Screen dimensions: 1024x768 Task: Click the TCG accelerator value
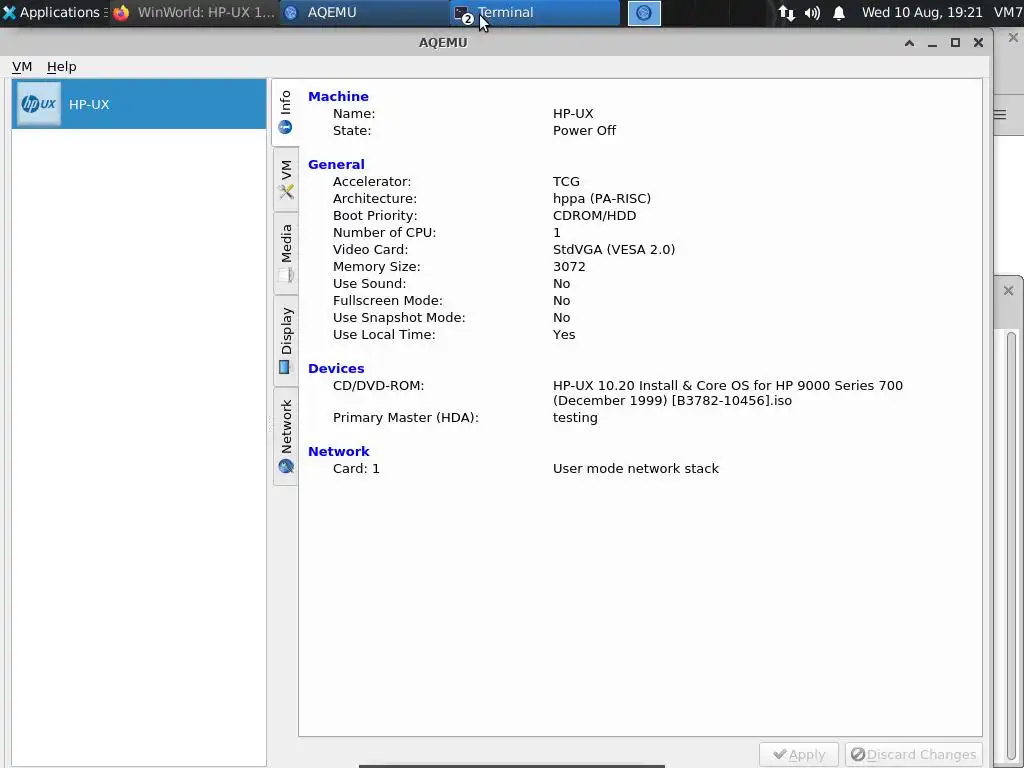coord(566,182)
